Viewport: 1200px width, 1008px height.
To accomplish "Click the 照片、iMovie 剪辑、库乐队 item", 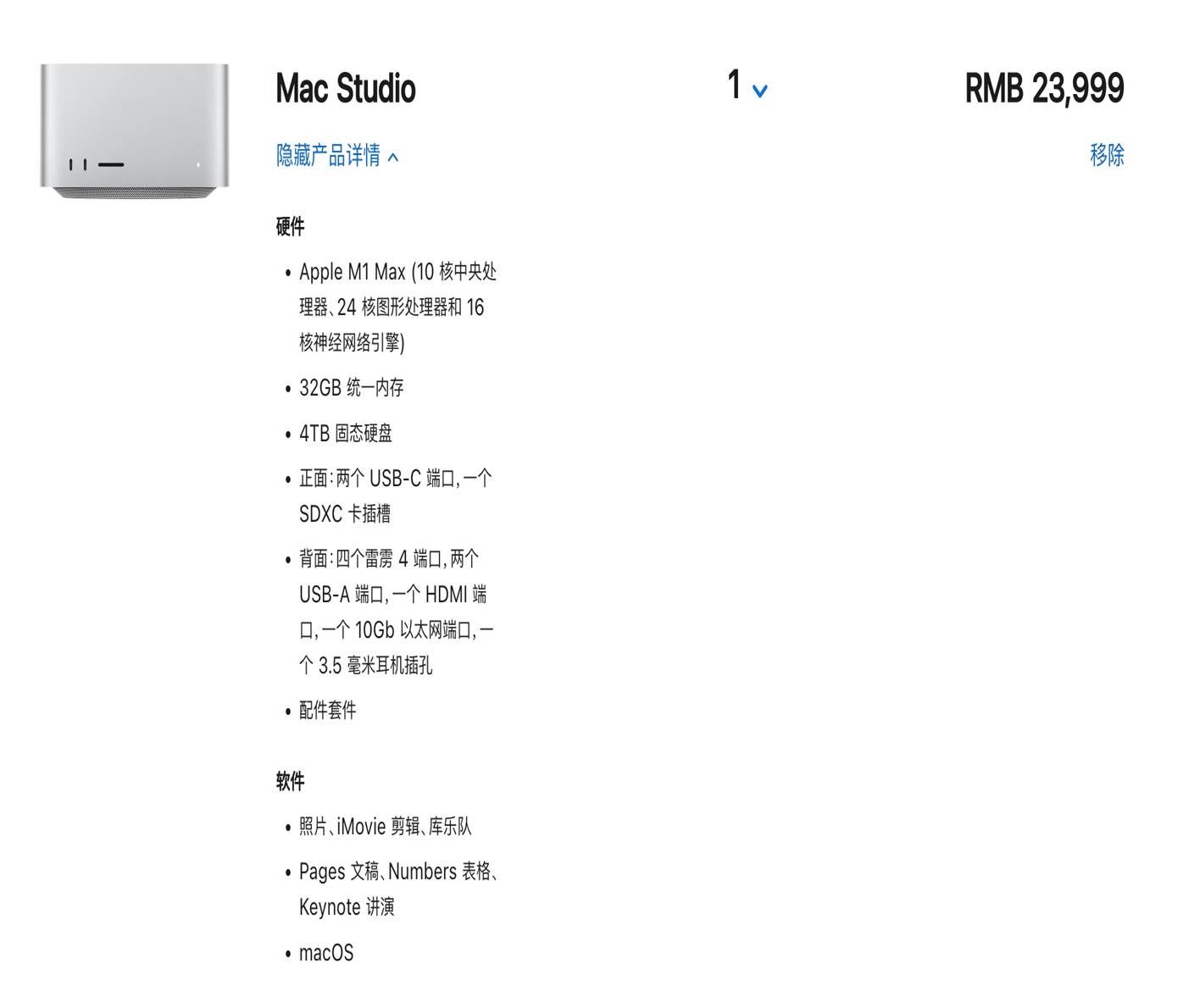I will coord(385,826).
